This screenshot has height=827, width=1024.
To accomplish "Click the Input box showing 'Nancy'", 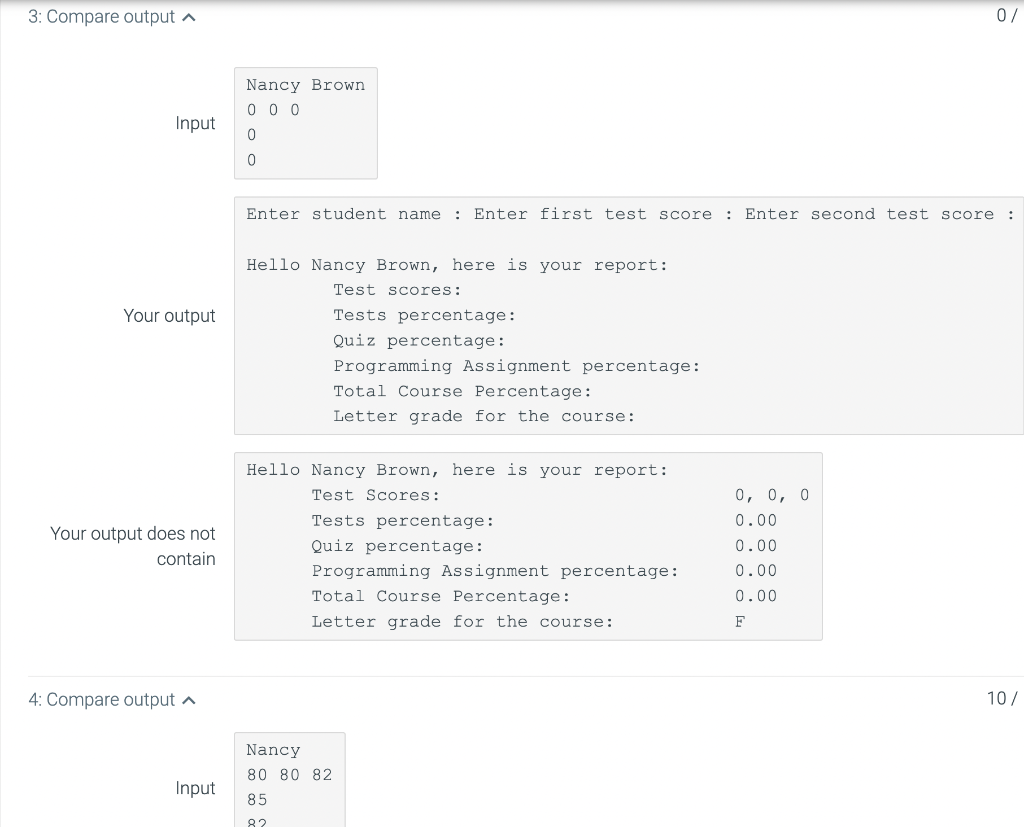I will pos(289,780).
